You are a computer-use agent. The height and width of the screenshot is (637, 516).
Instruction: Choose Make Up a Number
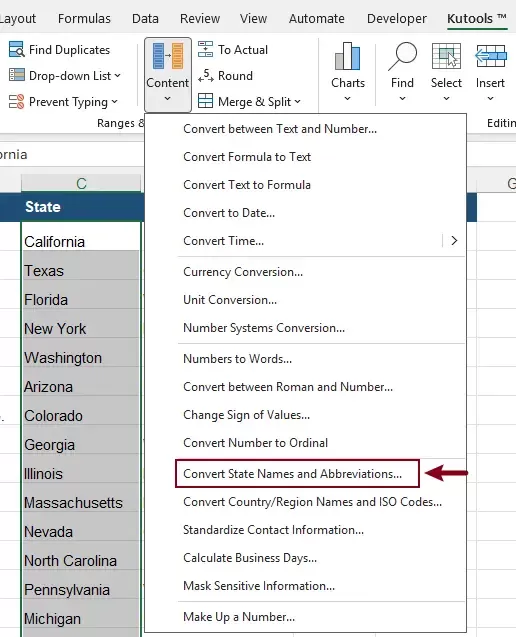click(306, 617)
